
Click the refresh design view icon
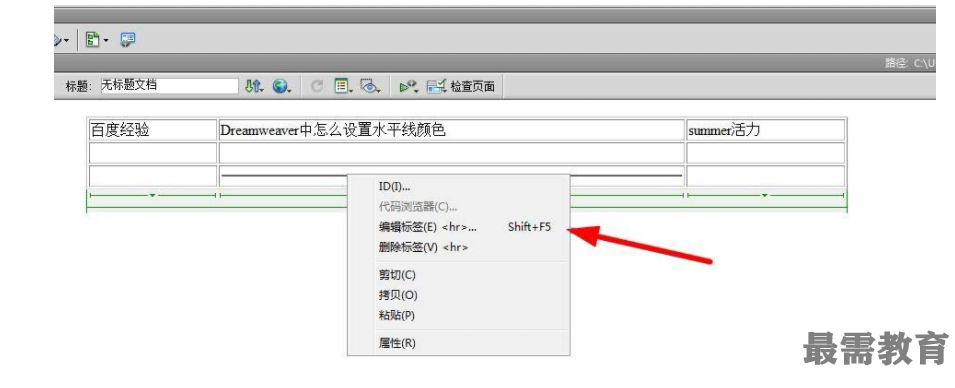317,86
